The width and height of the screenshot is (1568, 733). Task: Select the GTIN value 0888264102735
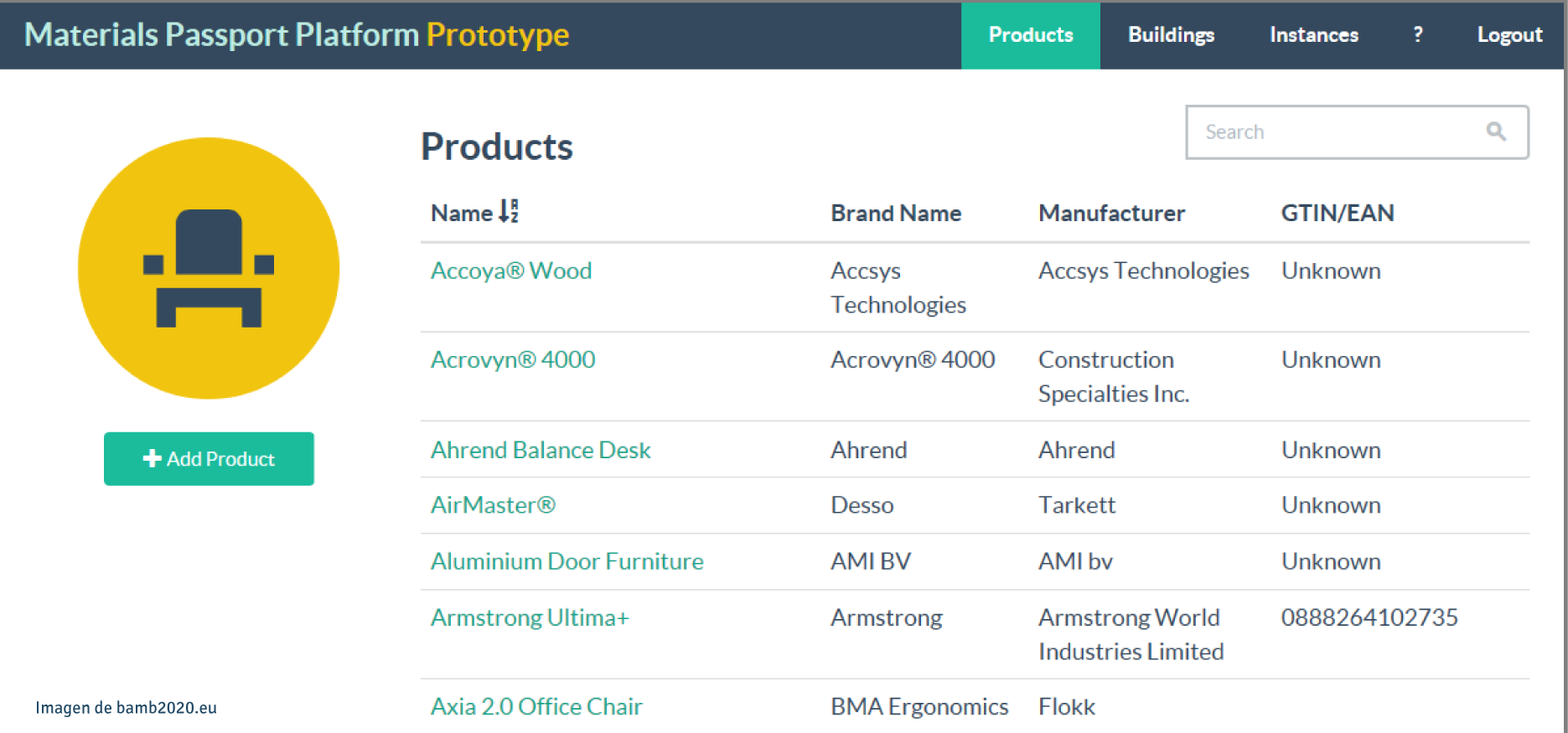point(1369,617)
